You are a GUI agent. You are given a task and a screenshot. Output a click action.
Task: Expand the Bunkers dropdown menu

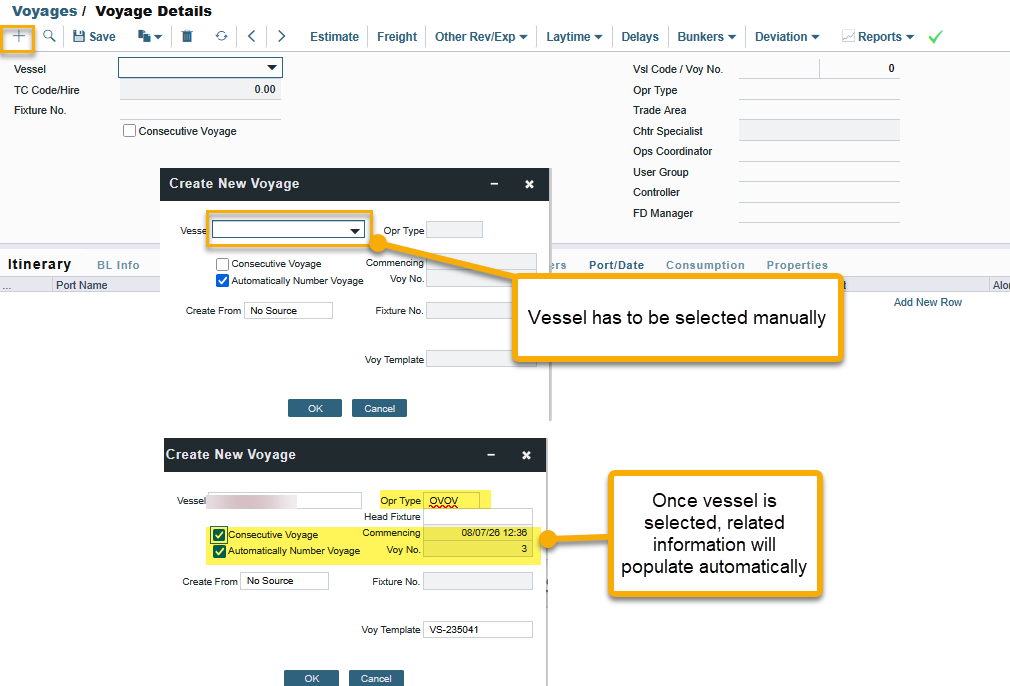(706, 37)
